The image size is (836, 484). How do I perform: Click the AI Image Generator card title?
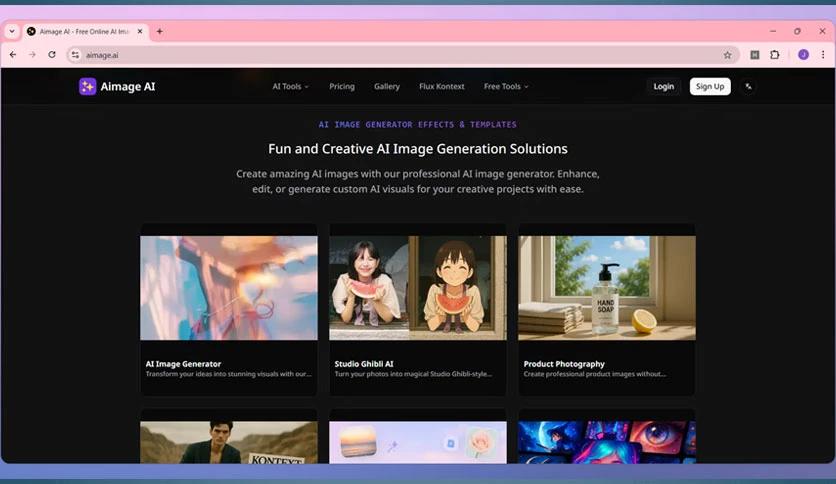tap(183, 364)
